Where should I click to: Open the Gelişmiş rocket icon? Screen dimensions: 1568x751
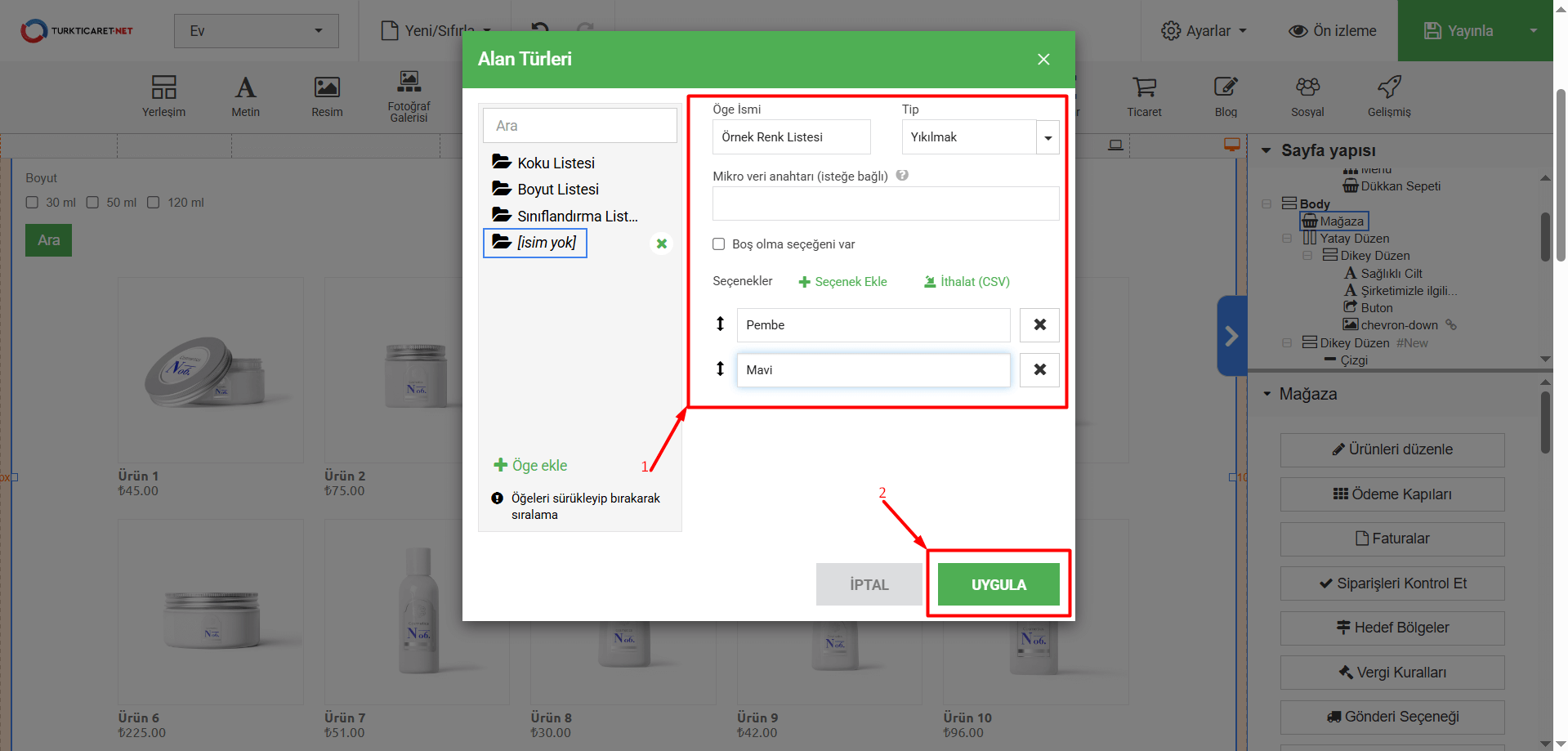[1389, 87]
